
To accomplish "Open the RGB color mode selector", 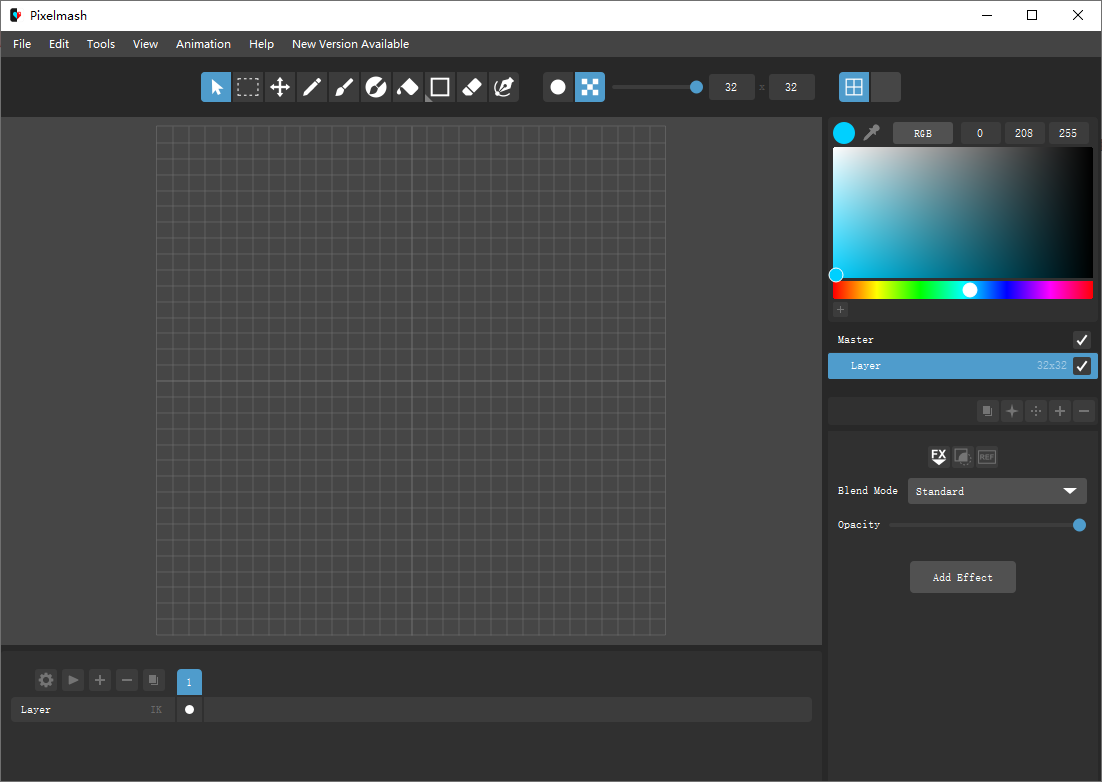I will (923, 133).
